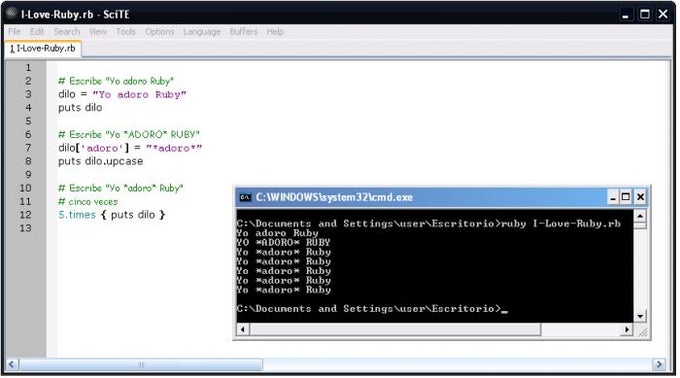Click the string "*adoro*" on line 7
The height and width of the screenshot is (378, 680).
pyautogui.click(x=174, y=148)
